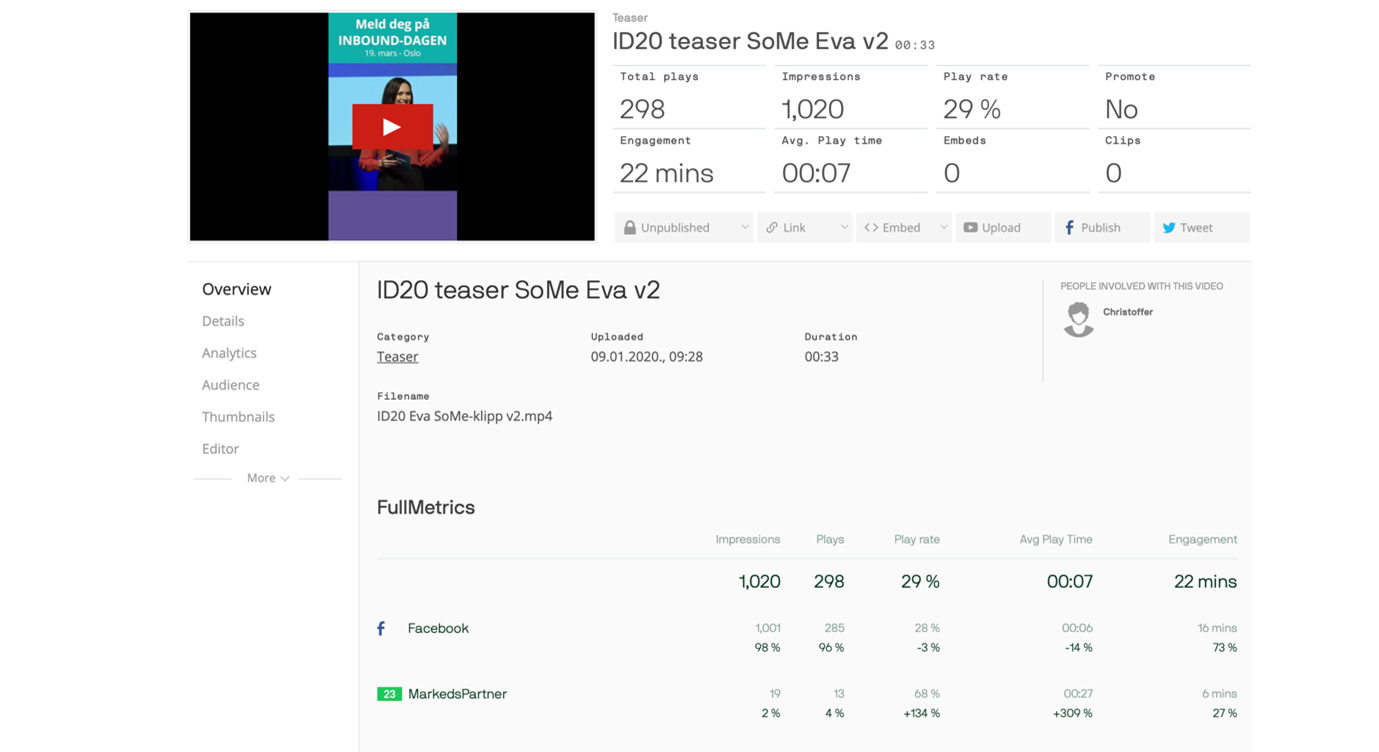1379x752 pixels.
Task: Click the YouTube Upload button
Action: (x=1003, y=228)
